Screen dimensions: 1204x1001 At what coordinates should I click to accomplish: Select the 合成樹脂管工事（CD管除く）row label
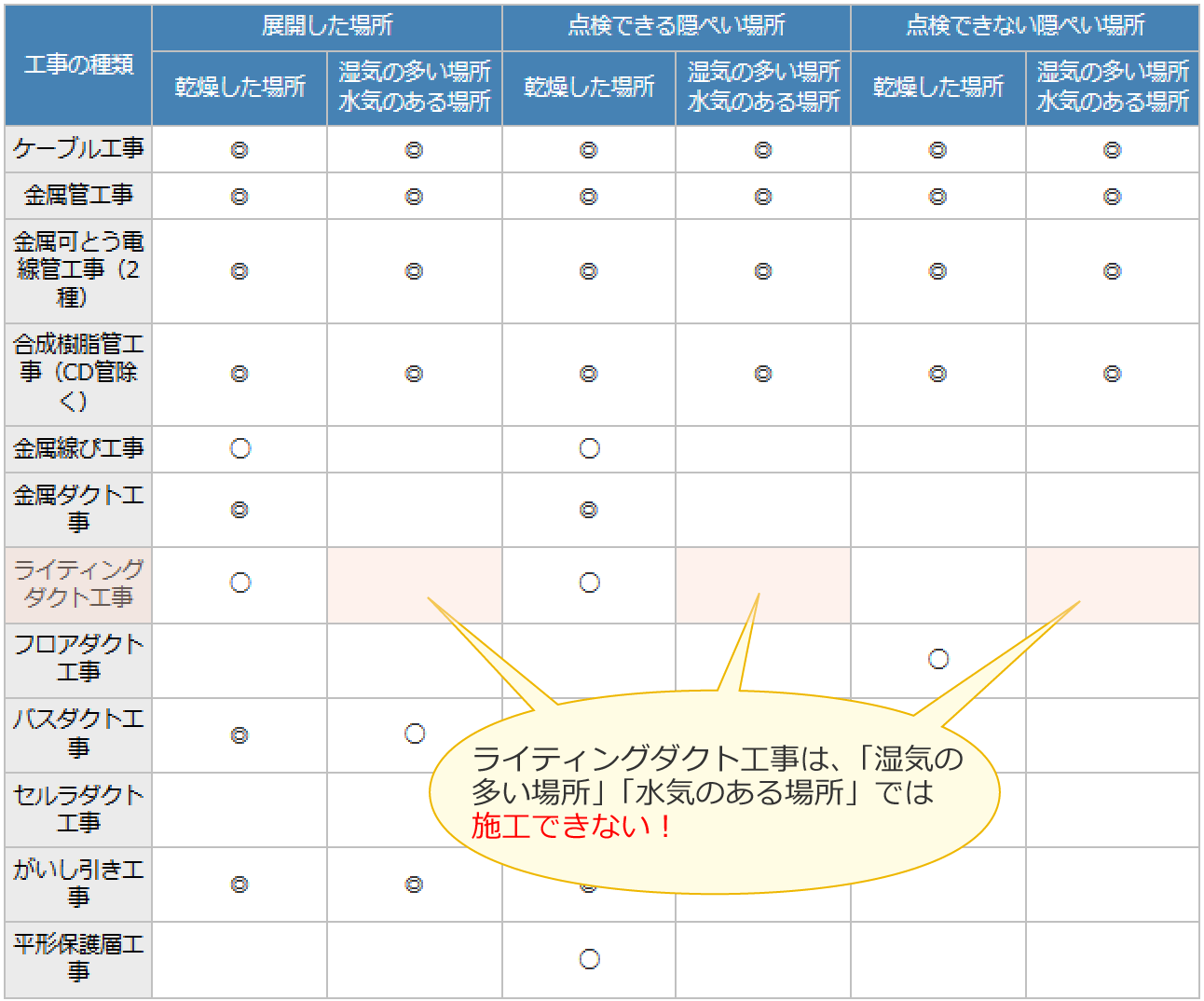tap(78, 374)
